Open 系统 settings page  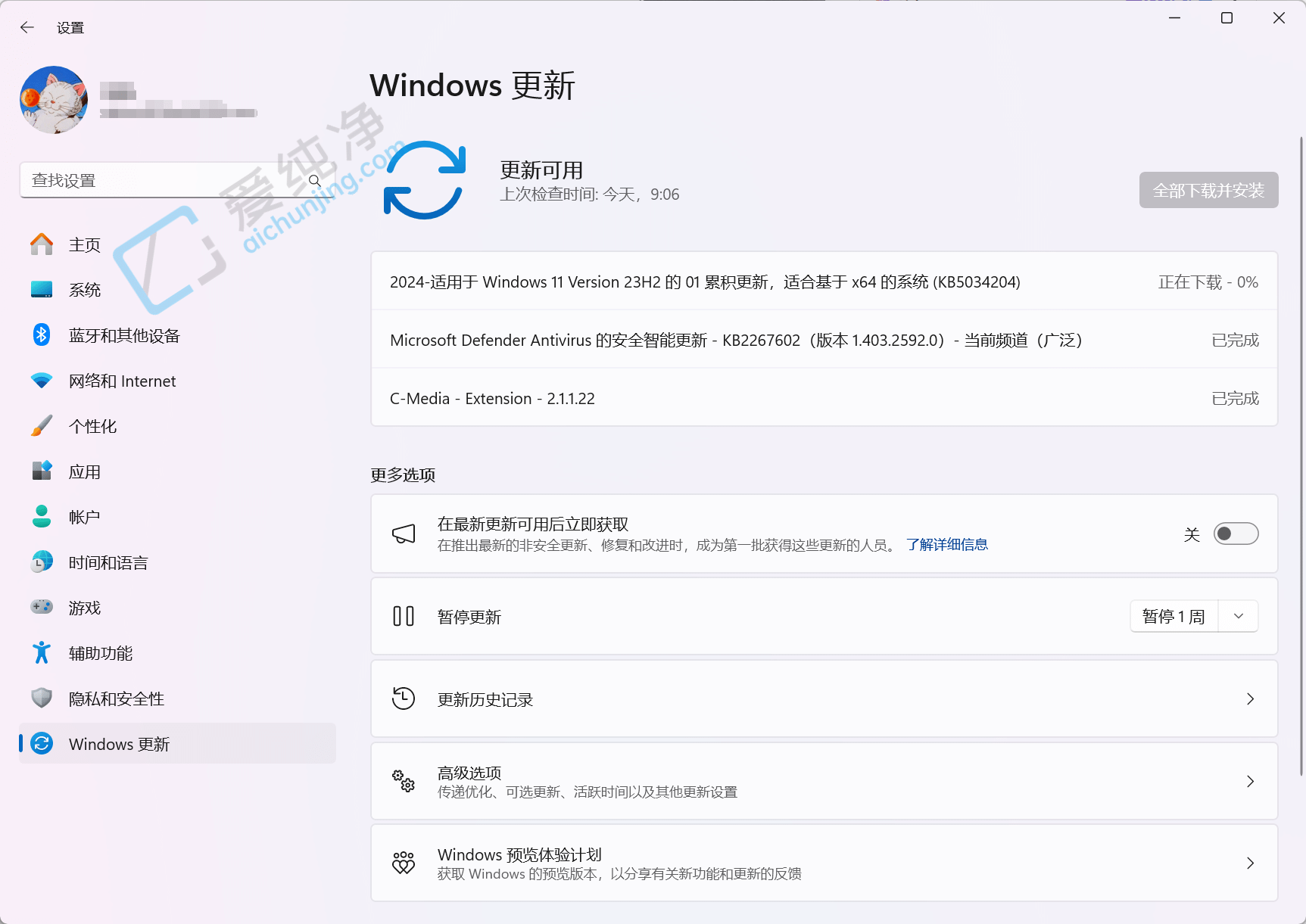pos(177,290)
